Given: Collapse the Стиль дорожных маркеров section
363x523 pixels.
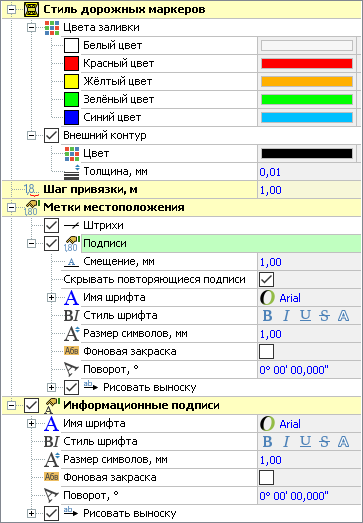Looking at the screenshot, I should [x=12, y=9].
